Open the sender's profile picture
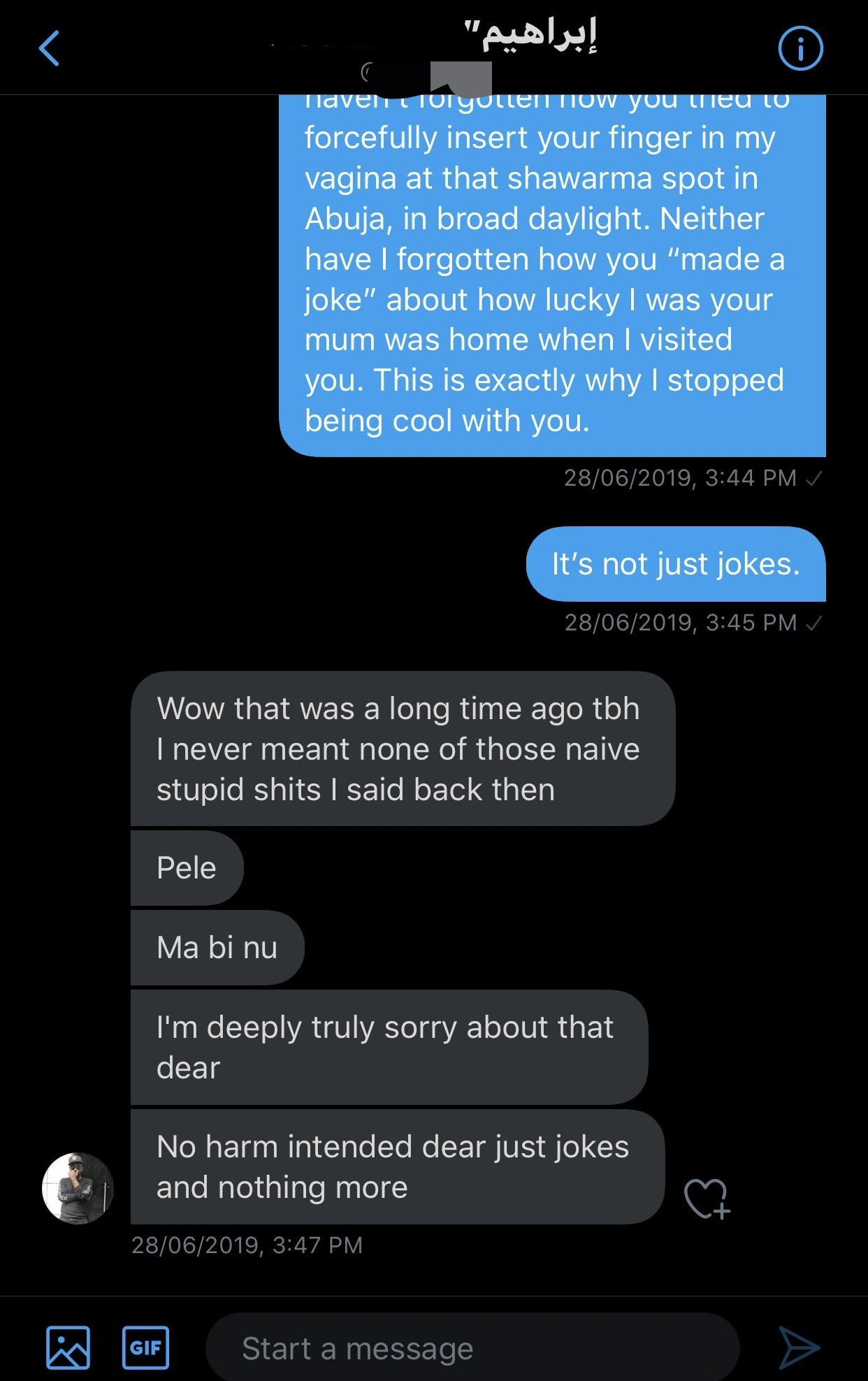Viewport: 868px width, 1381px height. click(x=78, y=1188)
